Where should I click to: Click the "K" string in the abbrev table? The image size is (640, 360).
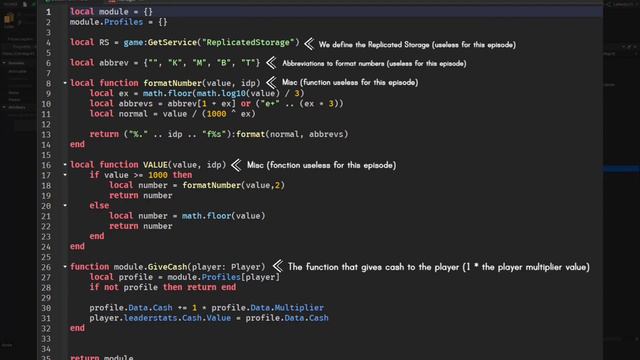click(175, 63)
